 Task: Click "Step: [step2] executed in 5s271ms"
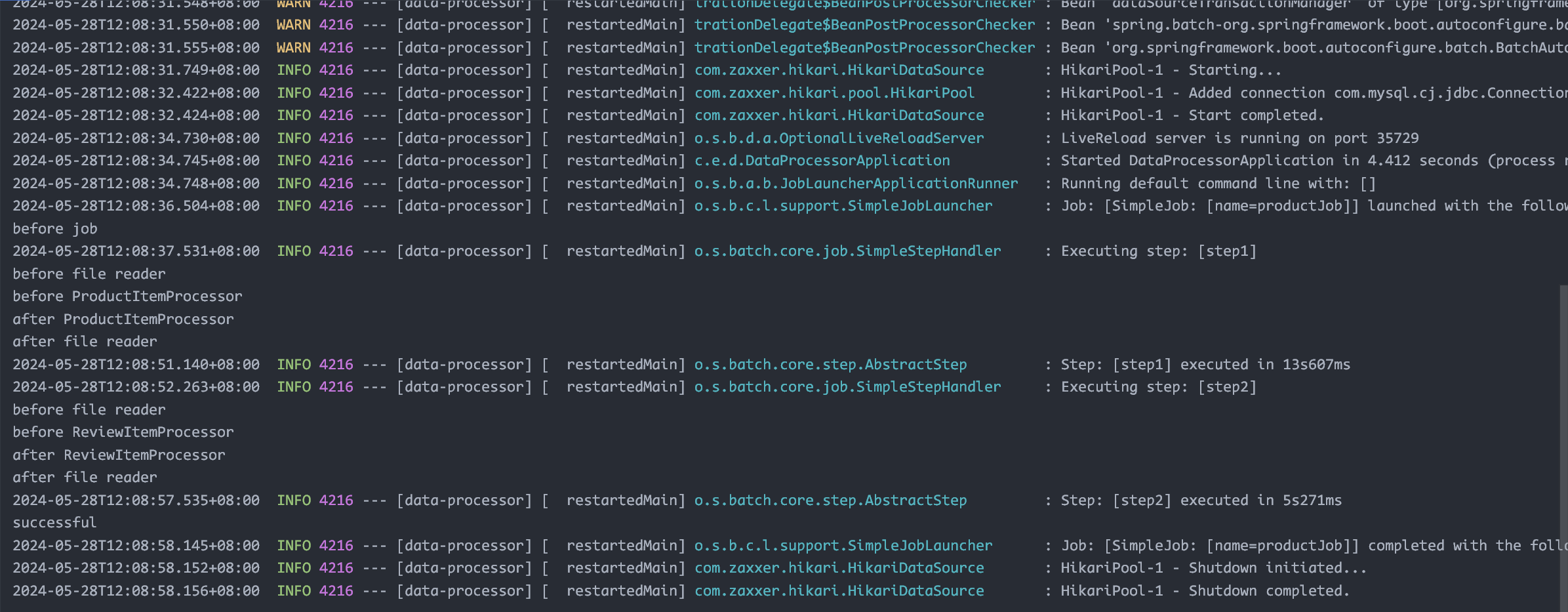(x=1201, y=500)
